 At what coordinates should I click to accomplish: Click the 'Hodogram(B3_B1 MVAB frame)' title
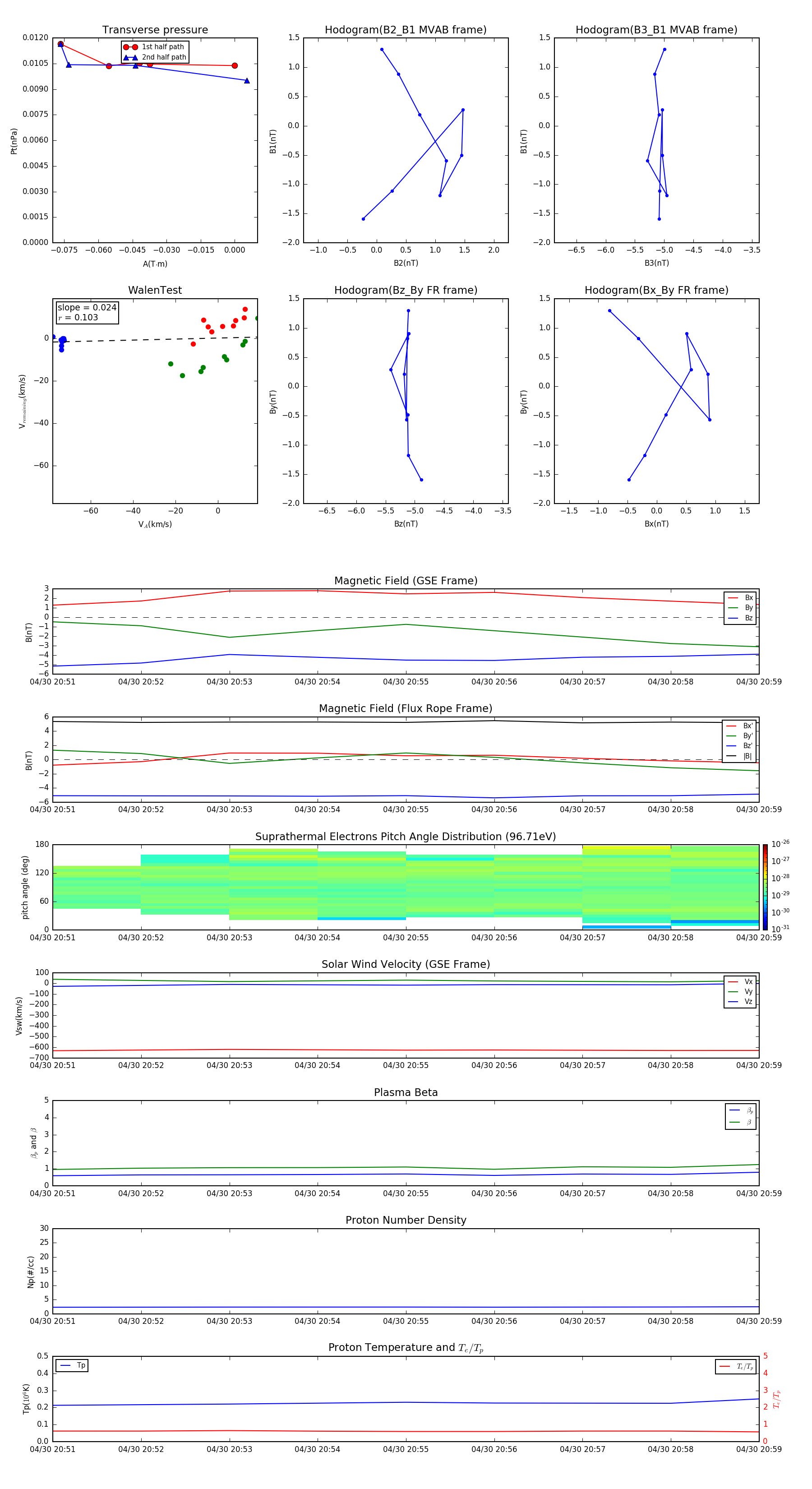656,29
